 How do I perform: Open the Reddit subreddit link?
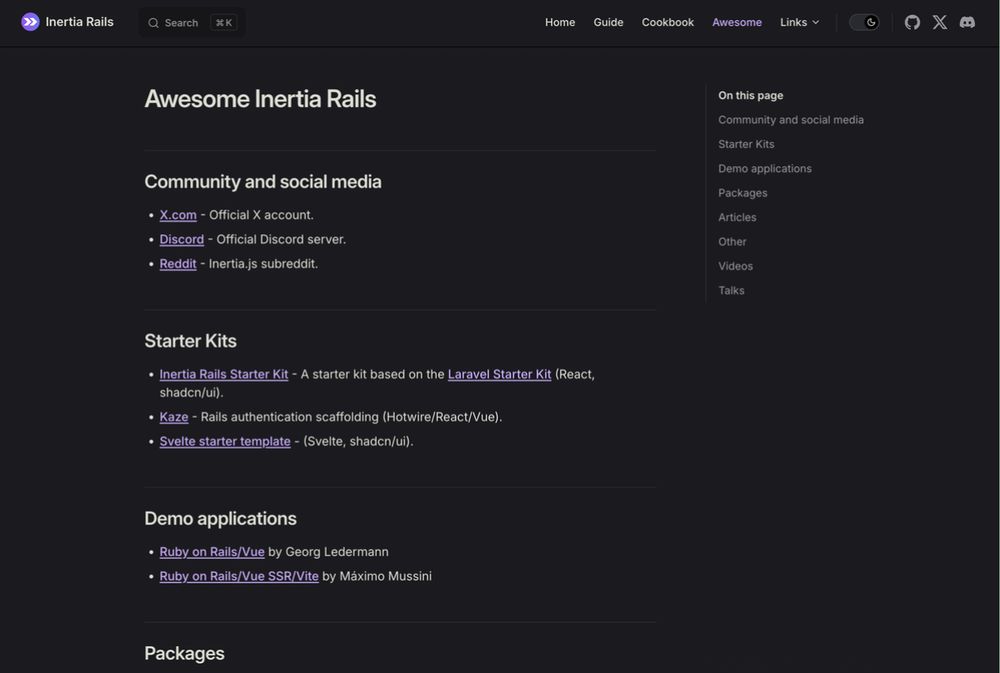178,263
